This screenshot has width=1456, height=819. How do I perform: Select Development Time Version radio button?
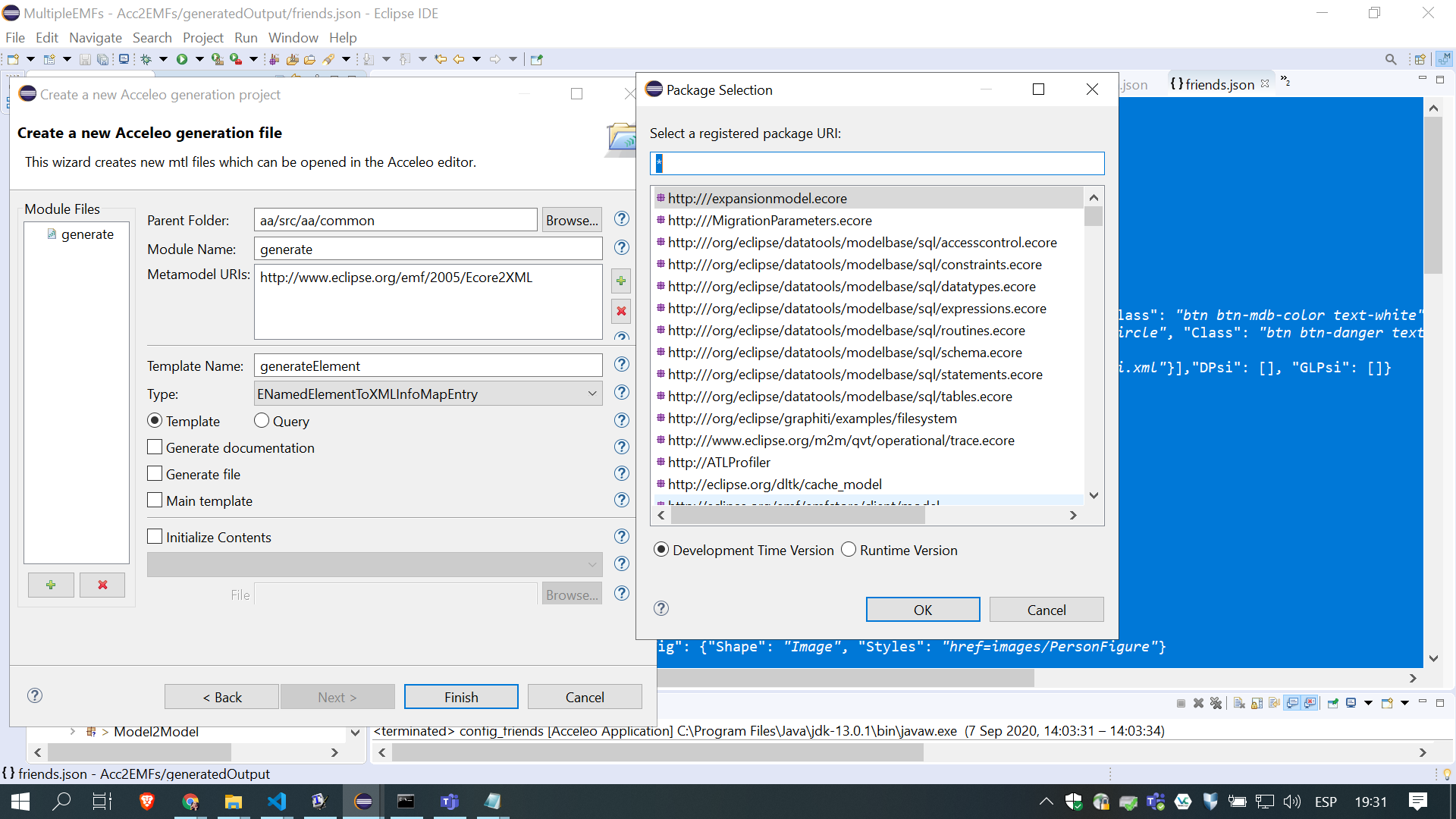point(661,550)
